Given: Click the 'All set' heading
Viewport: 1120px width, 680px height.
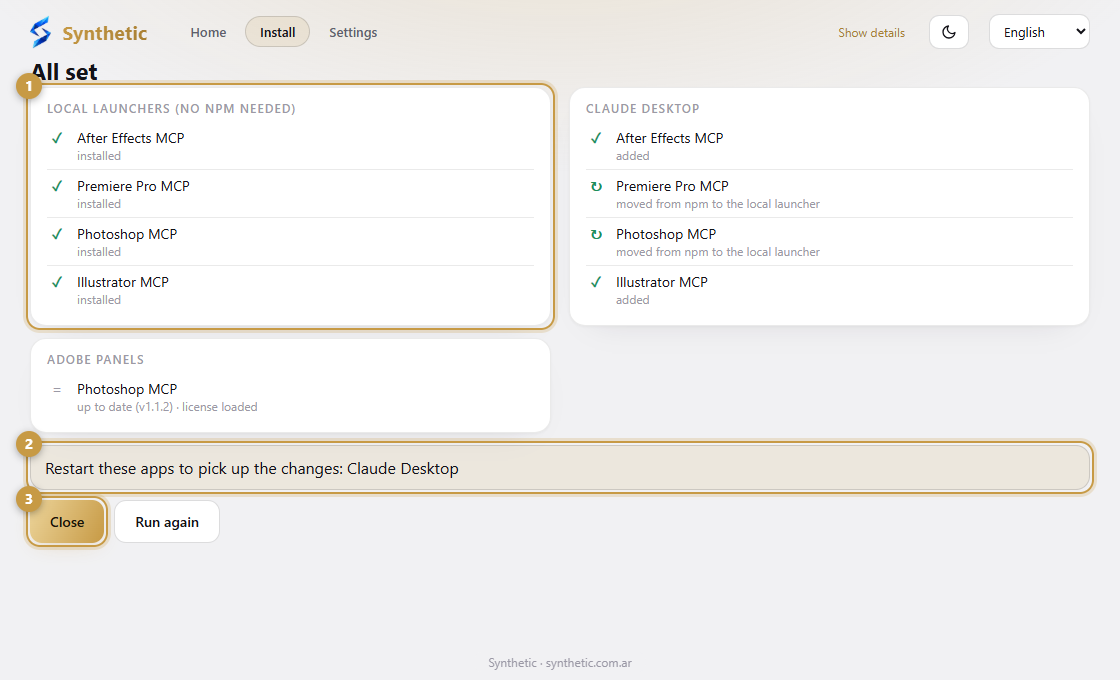Looking at the screenshot, I should 64,71.
